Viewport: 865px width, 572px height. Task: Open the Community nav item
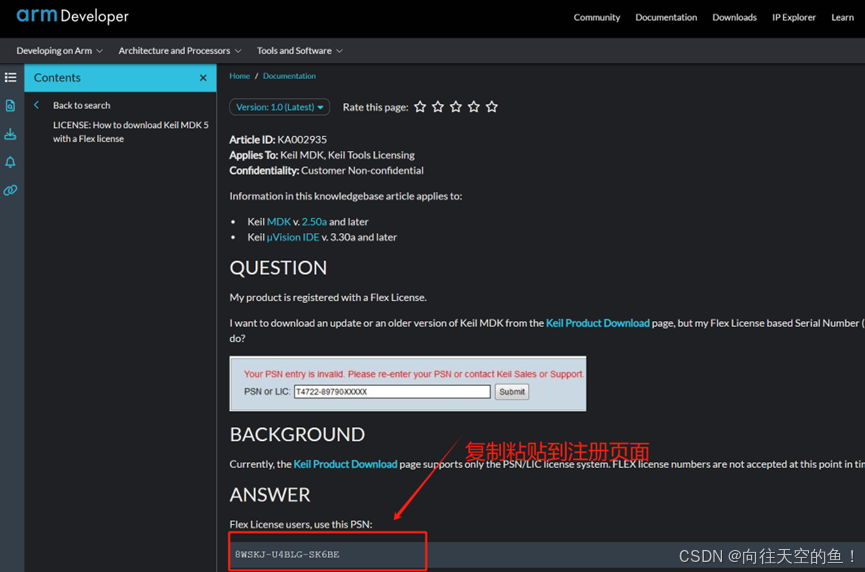click(x=597, y=17)
